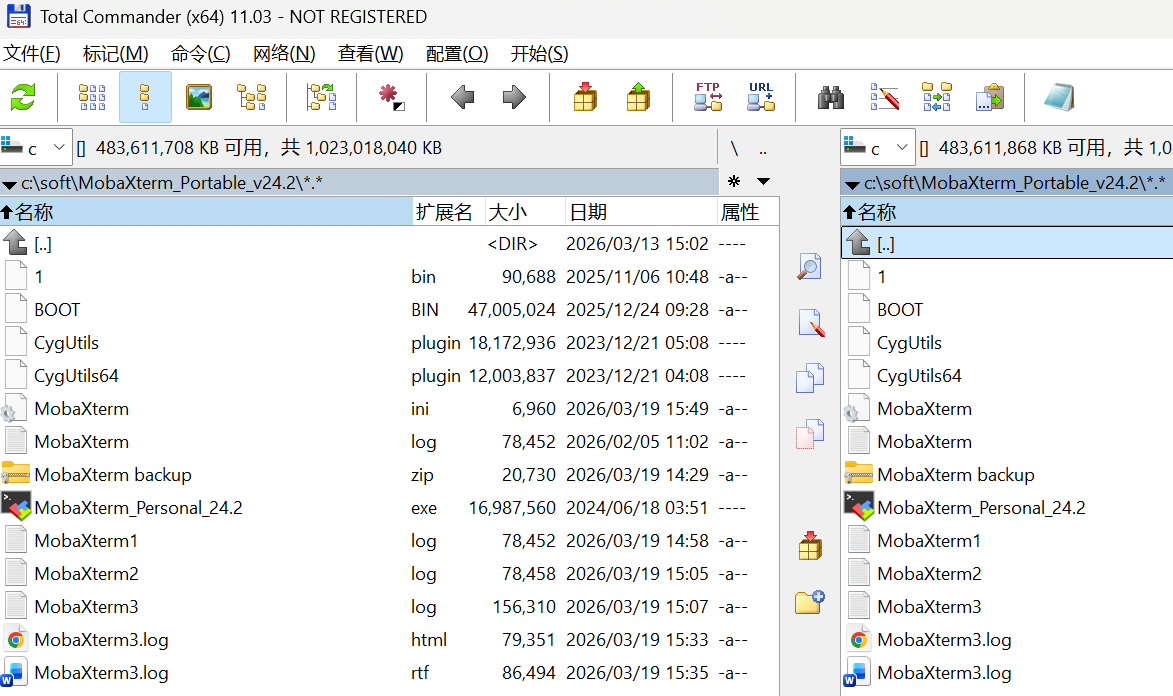
Task: Select CygUtils64 file in left panel
Action: pyautogui.click(x=389, y=376)
